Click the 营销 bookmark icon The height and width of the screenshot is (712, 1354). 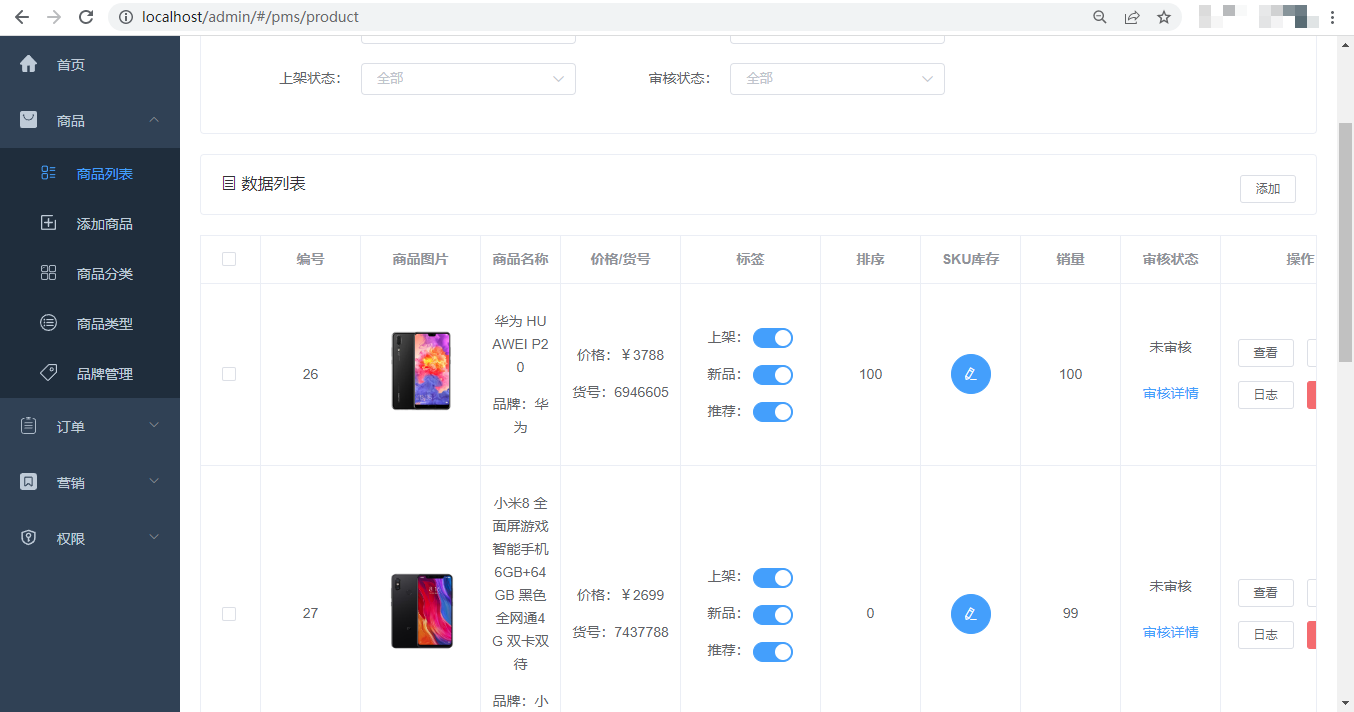(x=28, y=482)
